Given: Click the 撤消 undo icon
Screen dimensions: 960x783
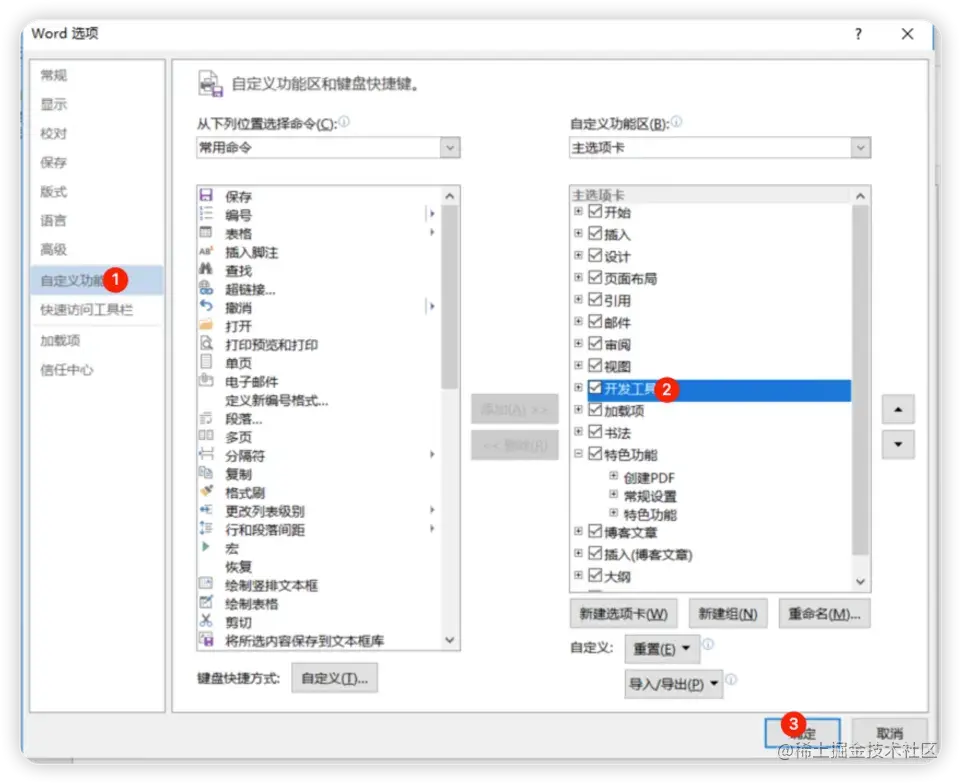Looking at the screenshot, I should (206, 306).
